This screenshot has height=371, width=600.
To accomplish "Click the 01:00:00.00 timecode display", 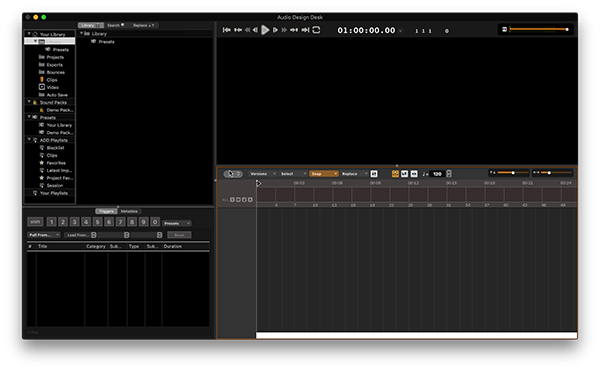I will [366, 30].
